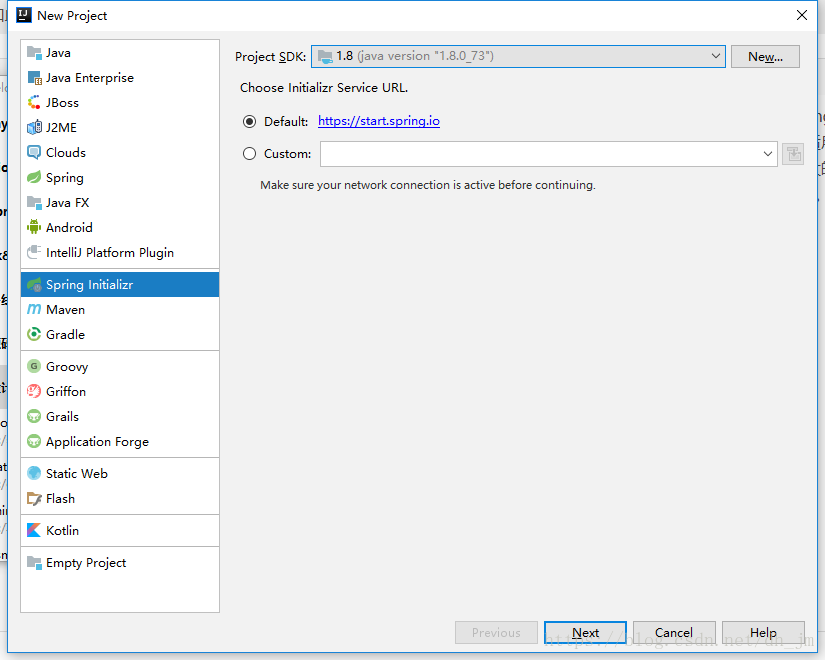The image size is (825, 660).
Task: Select the Custom URL radio button
Action: (x=249, y=154)
